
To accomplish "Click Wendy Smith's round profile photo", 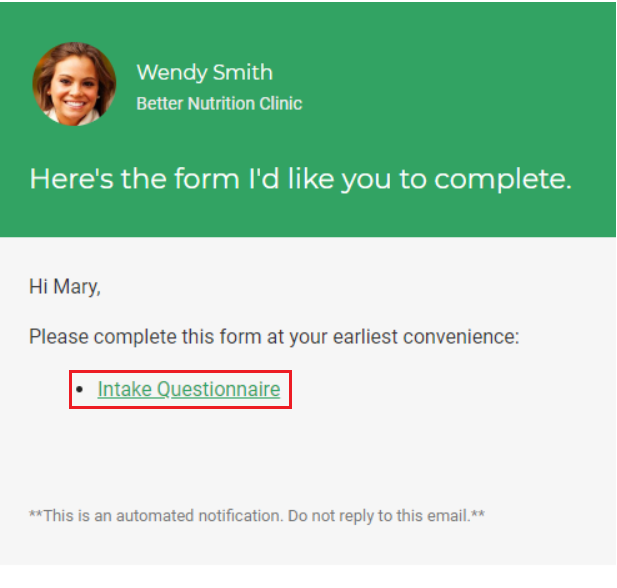I will click(74, 84).
